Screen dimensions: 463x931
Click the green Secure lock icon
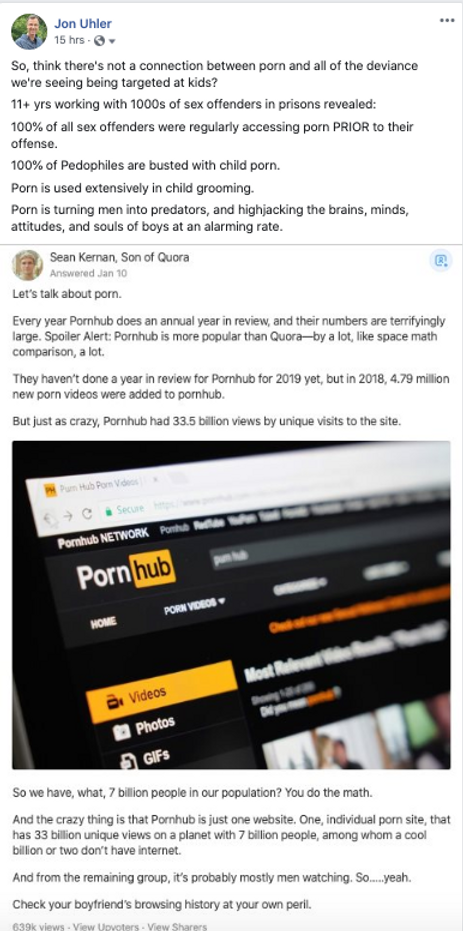click(x=107, y=511)
